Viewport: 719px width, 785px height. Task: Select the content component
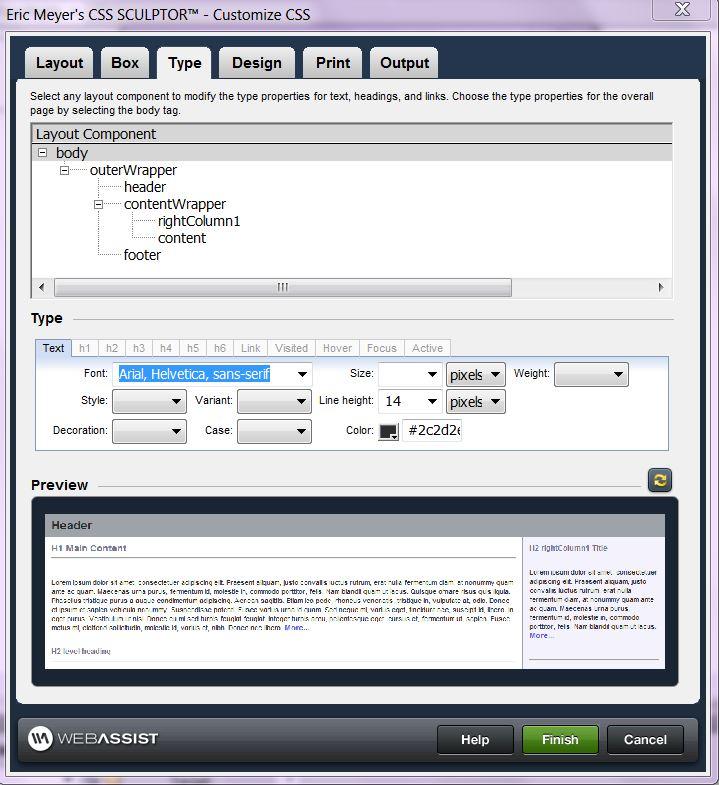(182, 238)
